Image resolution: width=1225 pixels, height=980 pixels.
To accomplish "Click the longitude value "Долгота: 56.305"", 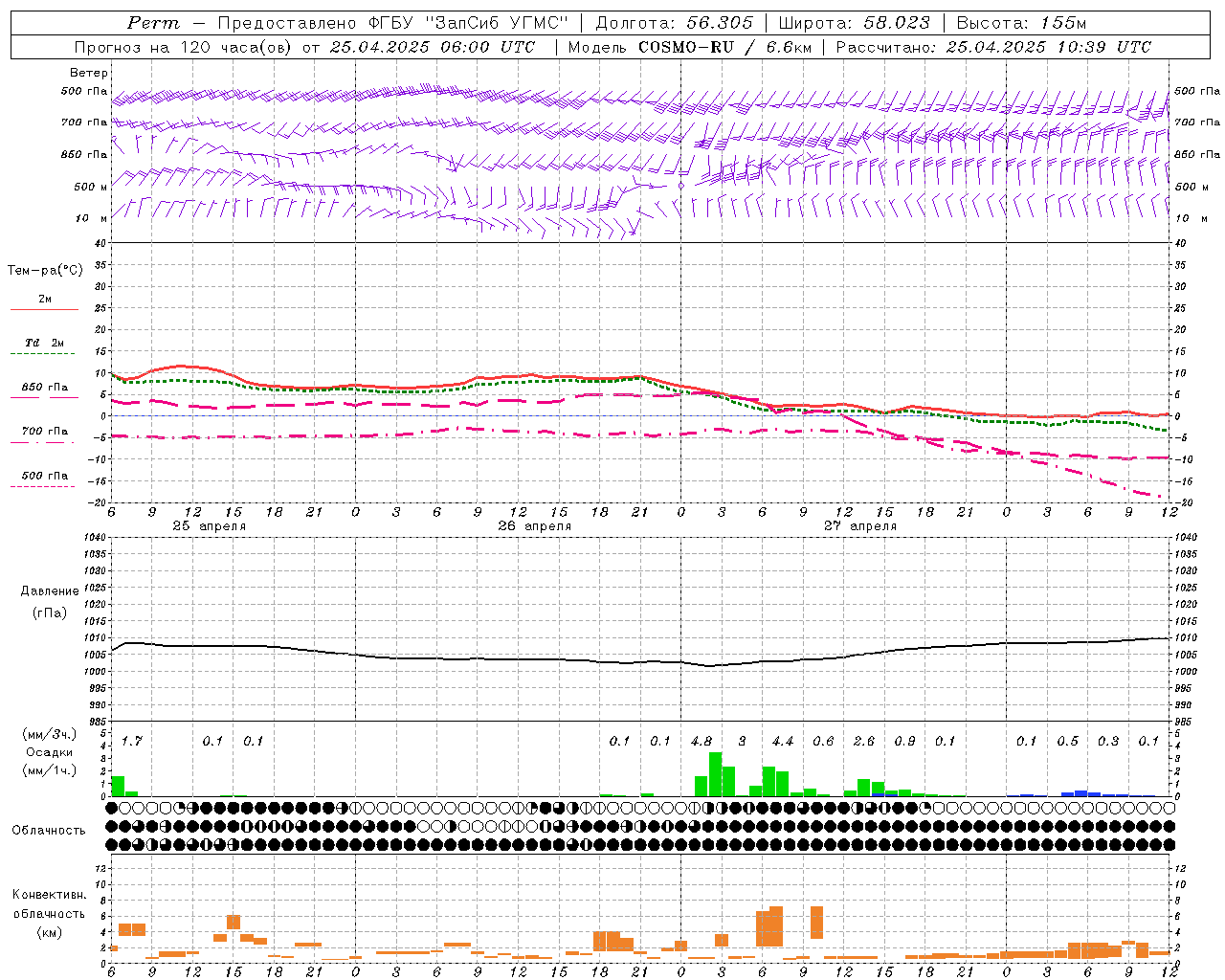I will pos(674,23).
